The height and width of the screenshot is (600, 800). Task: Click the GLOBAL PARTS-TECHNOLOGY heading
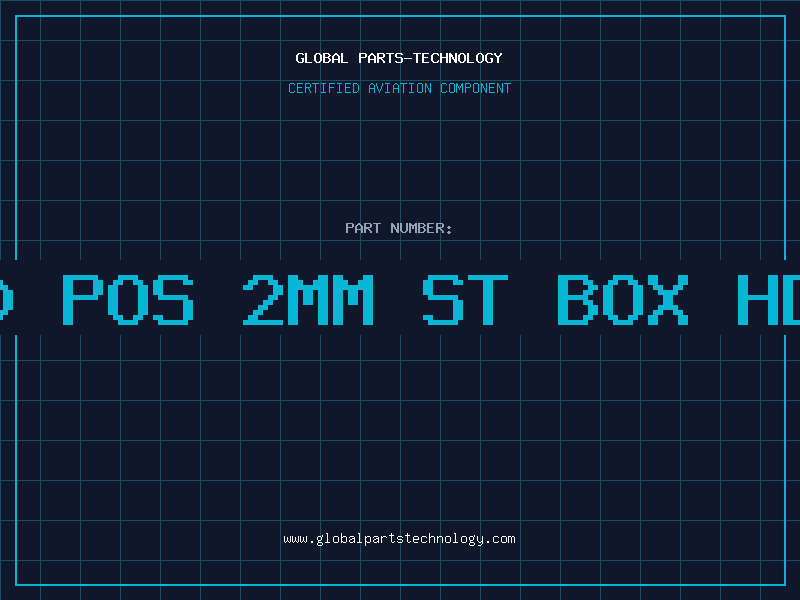tap(399, 58)
